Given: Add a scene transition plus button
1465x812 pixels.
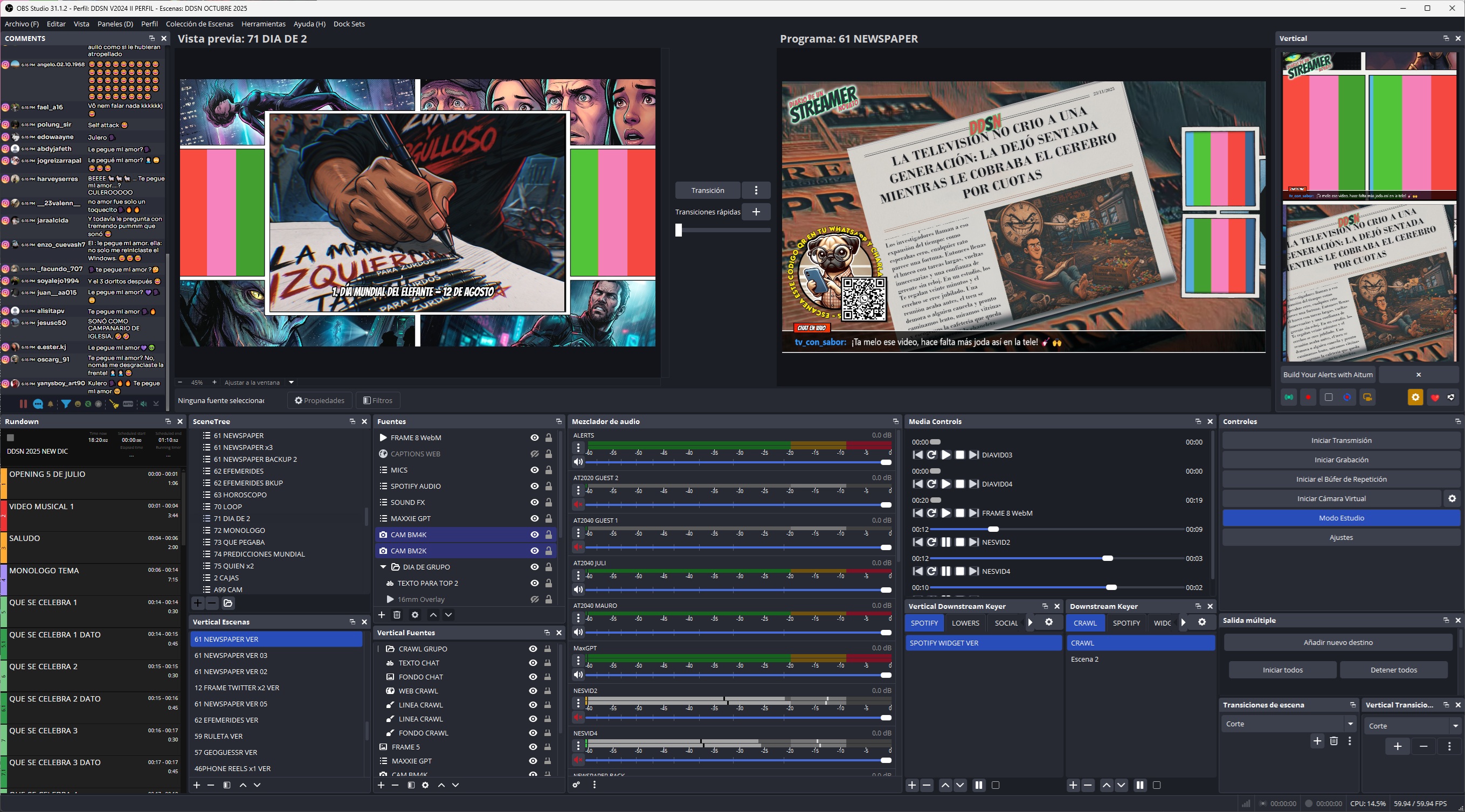Looking at the screenshot, I should coord(1317,741).
